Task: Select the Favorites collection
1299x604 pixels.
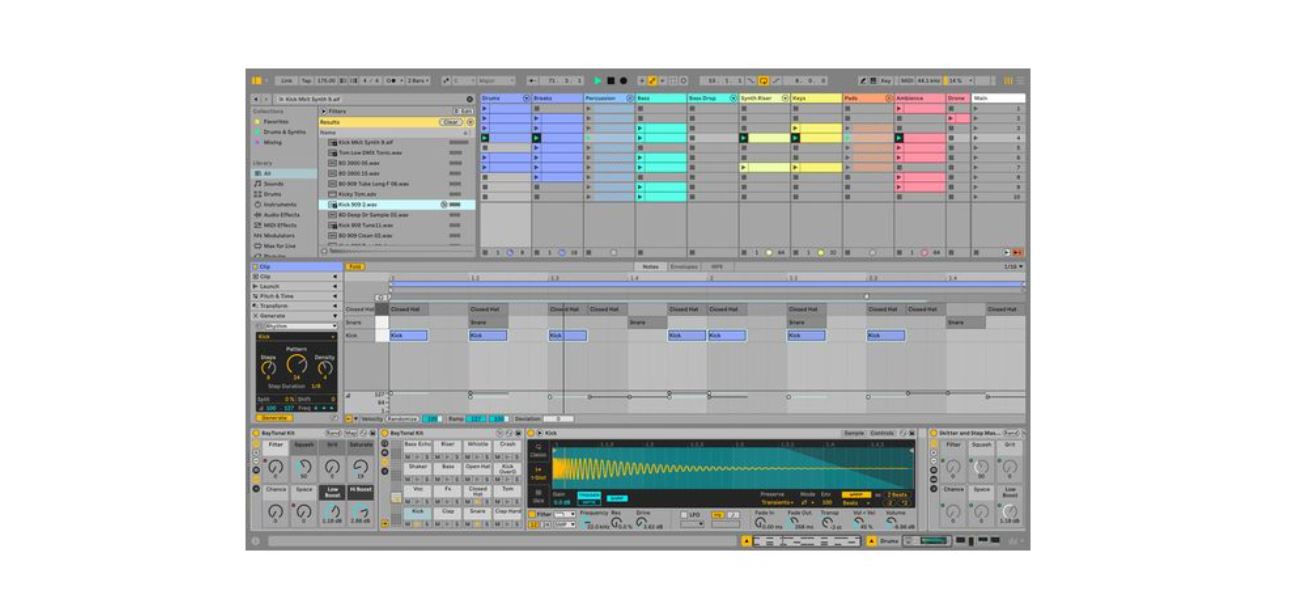Action: click(x=276, y=121)
